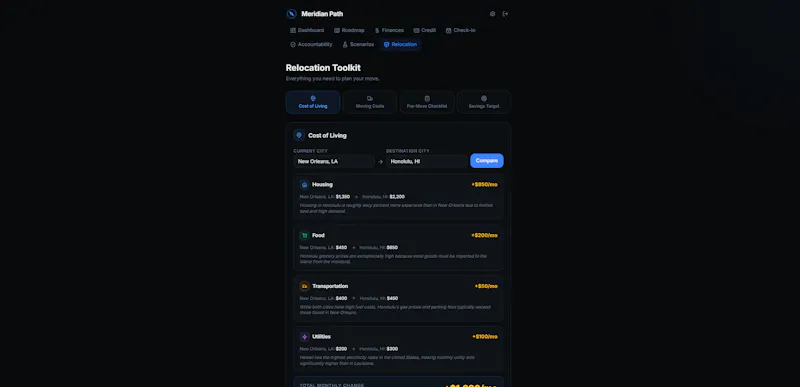Open the Dashboard nav item
The height and width of the screenshot is (387, 800).
pos(307,30)
